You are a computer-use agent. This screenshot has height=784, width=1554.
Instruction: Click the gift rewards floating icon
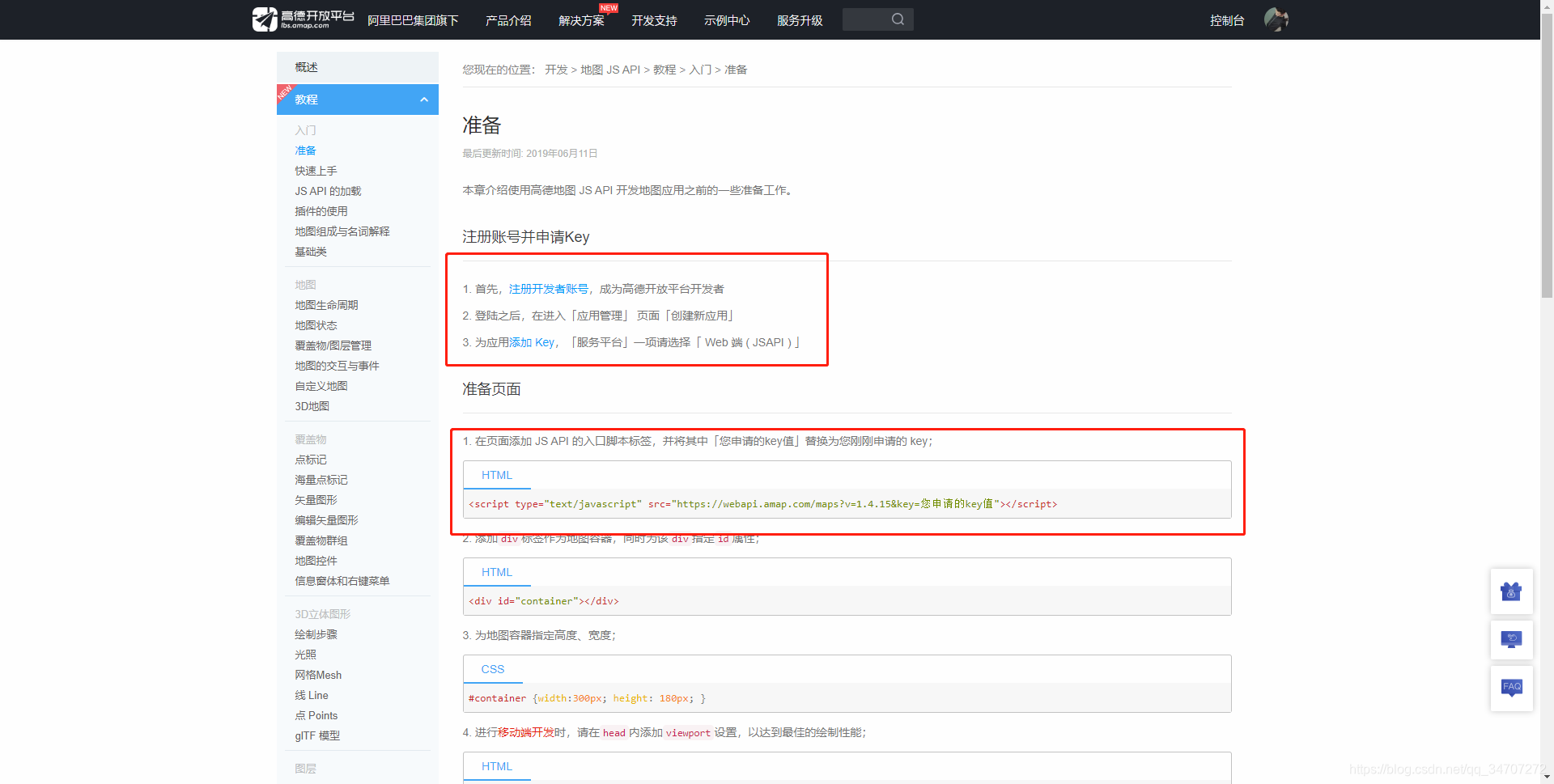pos(1512,591)
